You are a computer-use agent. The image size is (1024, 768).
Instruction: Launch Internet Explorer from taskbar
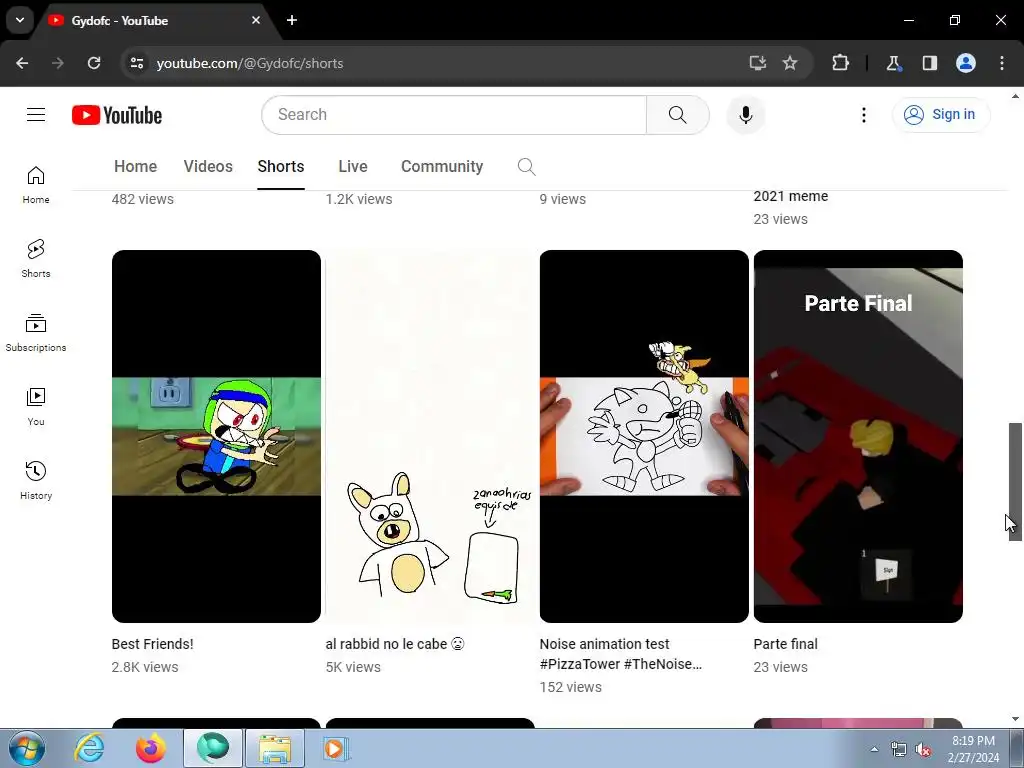89,748
